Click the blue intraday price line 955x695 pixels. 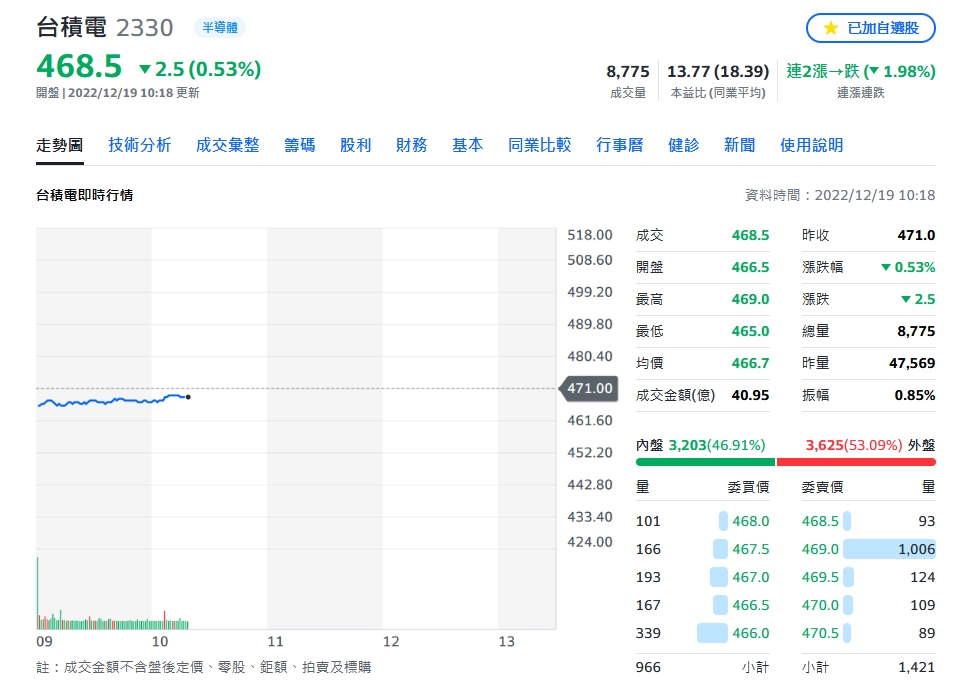[113, 400]
